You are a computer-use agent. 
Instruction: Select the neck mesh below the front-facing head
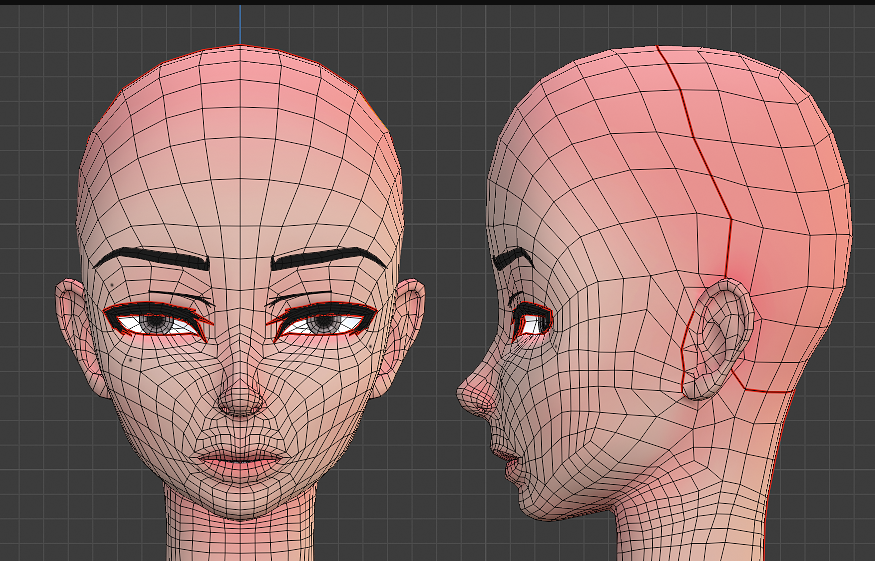[241, 528]
